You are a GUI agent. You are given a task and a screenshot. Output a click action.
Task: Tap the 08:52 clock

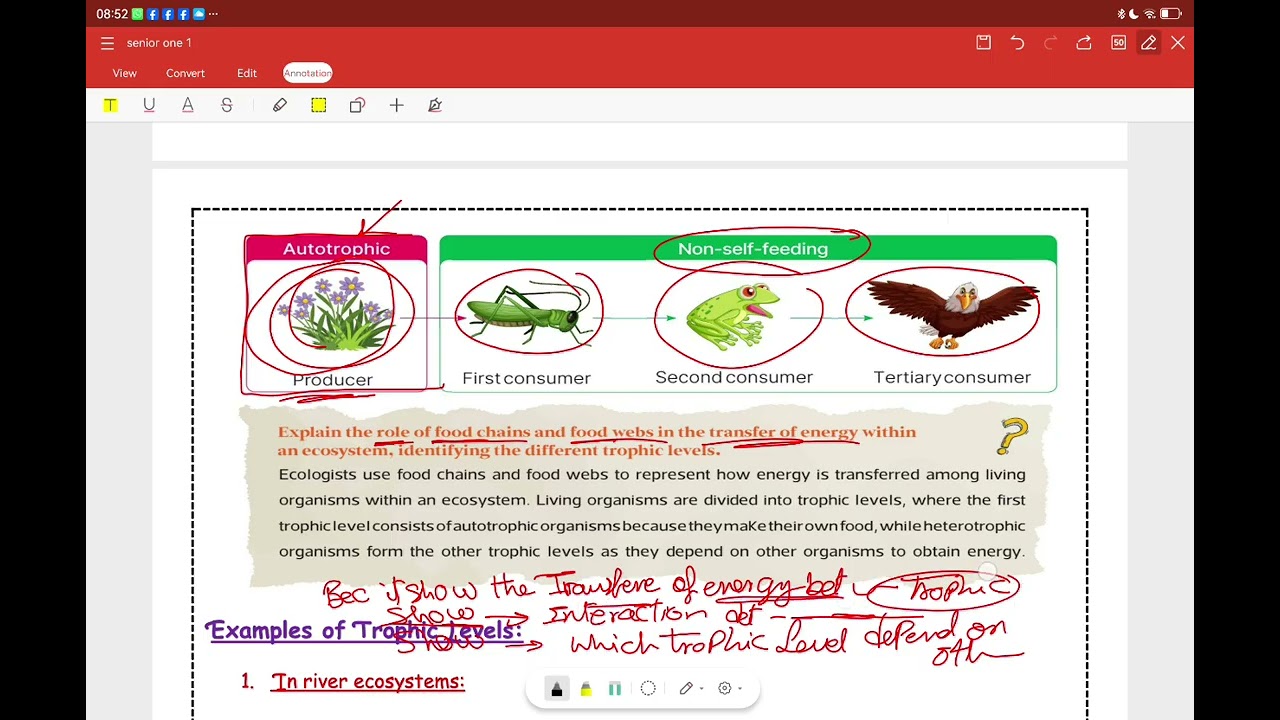pos(112,14)
